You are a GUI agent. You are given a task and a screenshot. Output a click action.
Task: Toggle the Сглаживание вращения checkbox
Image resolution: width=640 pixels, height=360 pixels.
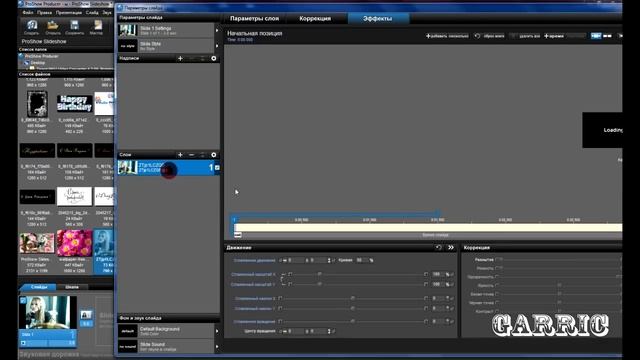click(280, 321)
